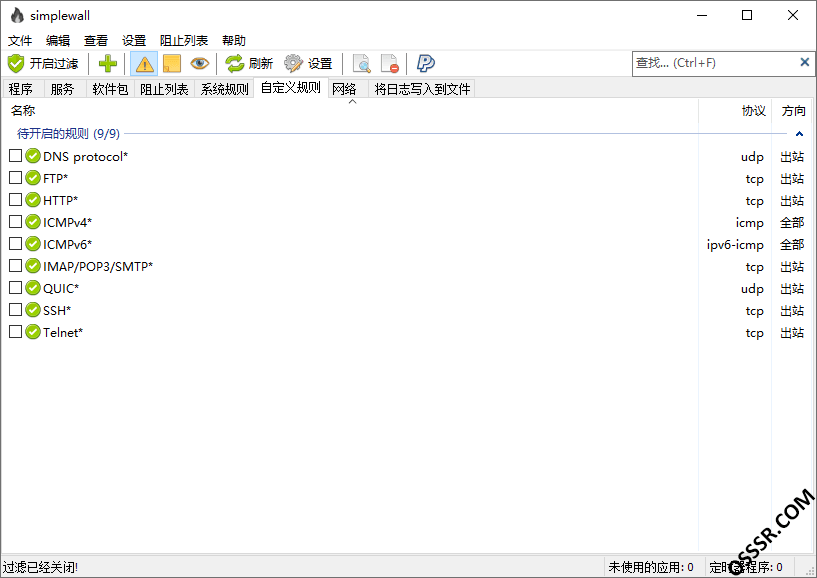Viewport: 817px width, 578px height.
Task: Click green check icon of ICMPv4 rule
Action: point(33,222)
